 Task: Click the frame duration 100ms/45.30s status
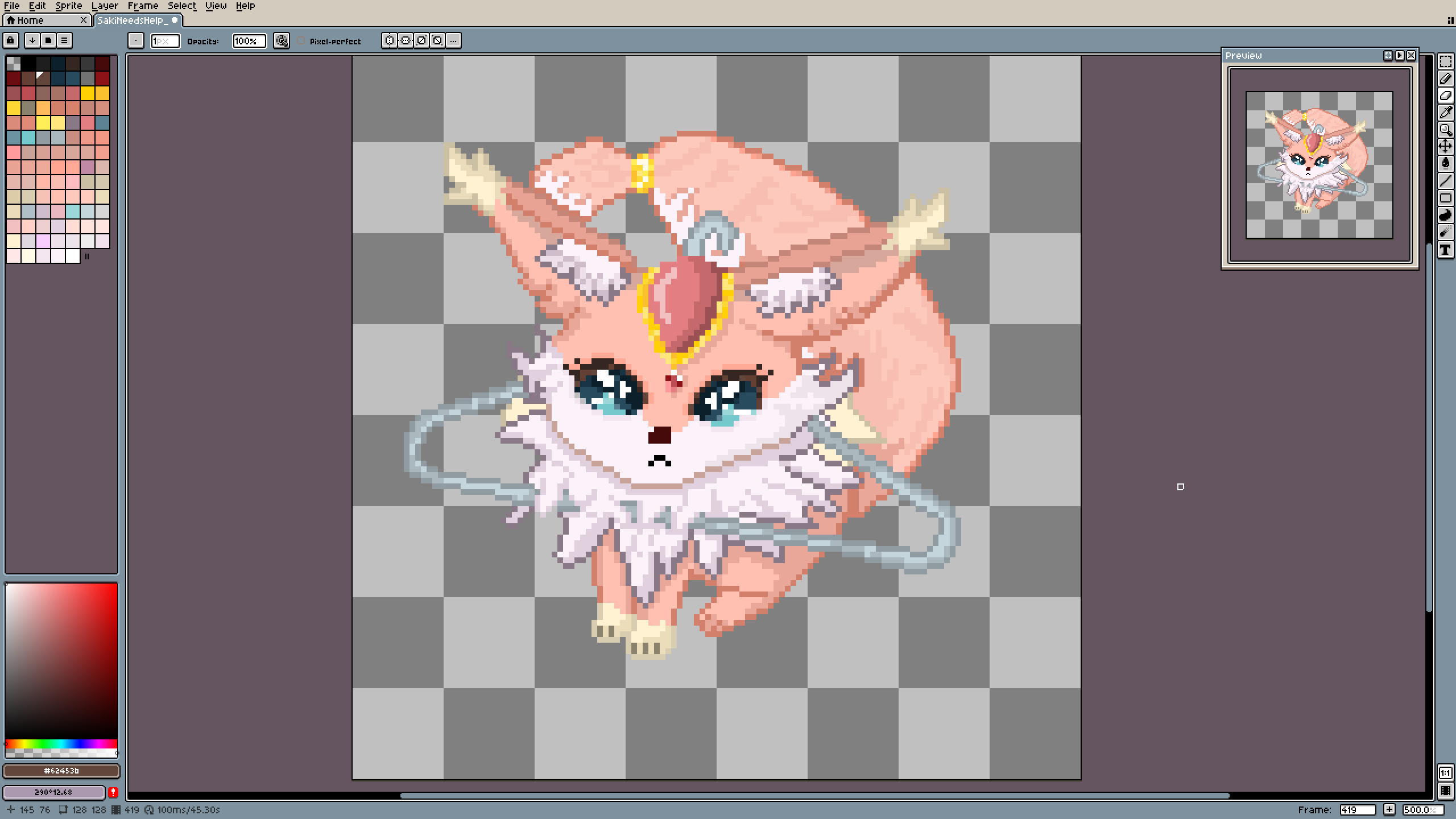182,810
